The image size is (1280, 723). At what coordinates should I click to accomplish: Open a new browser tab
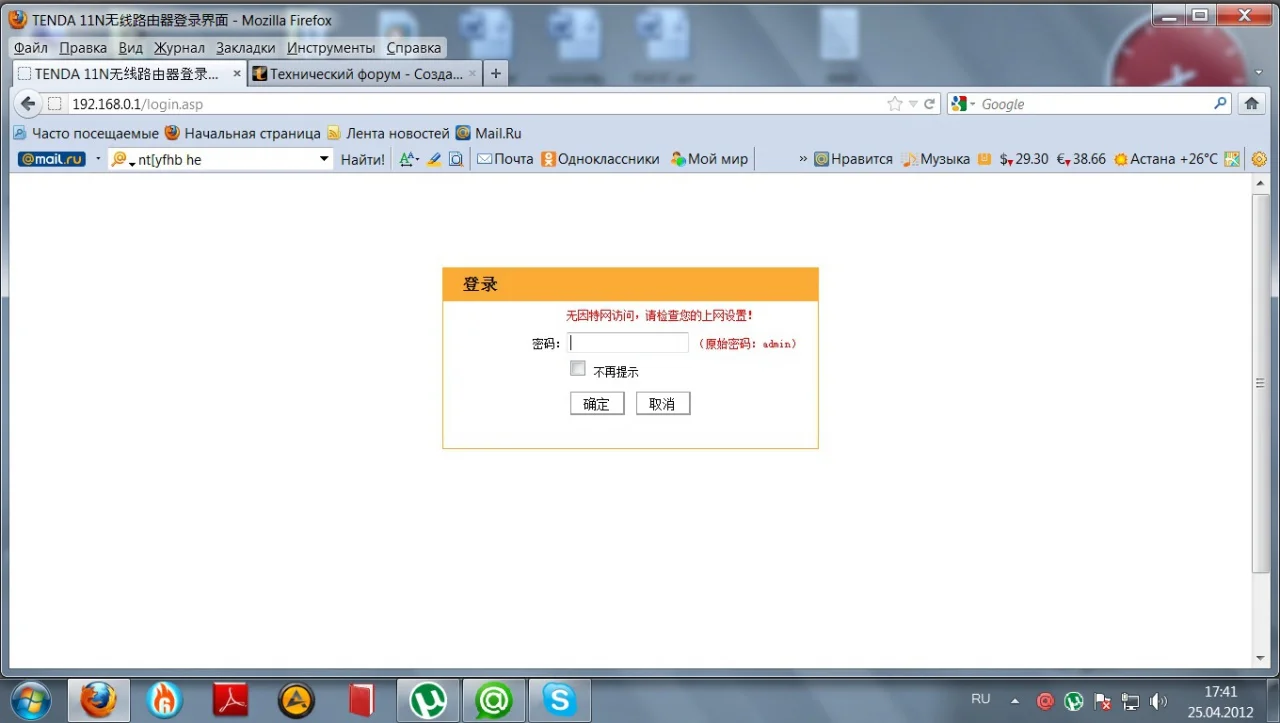(x=496, y=74)
